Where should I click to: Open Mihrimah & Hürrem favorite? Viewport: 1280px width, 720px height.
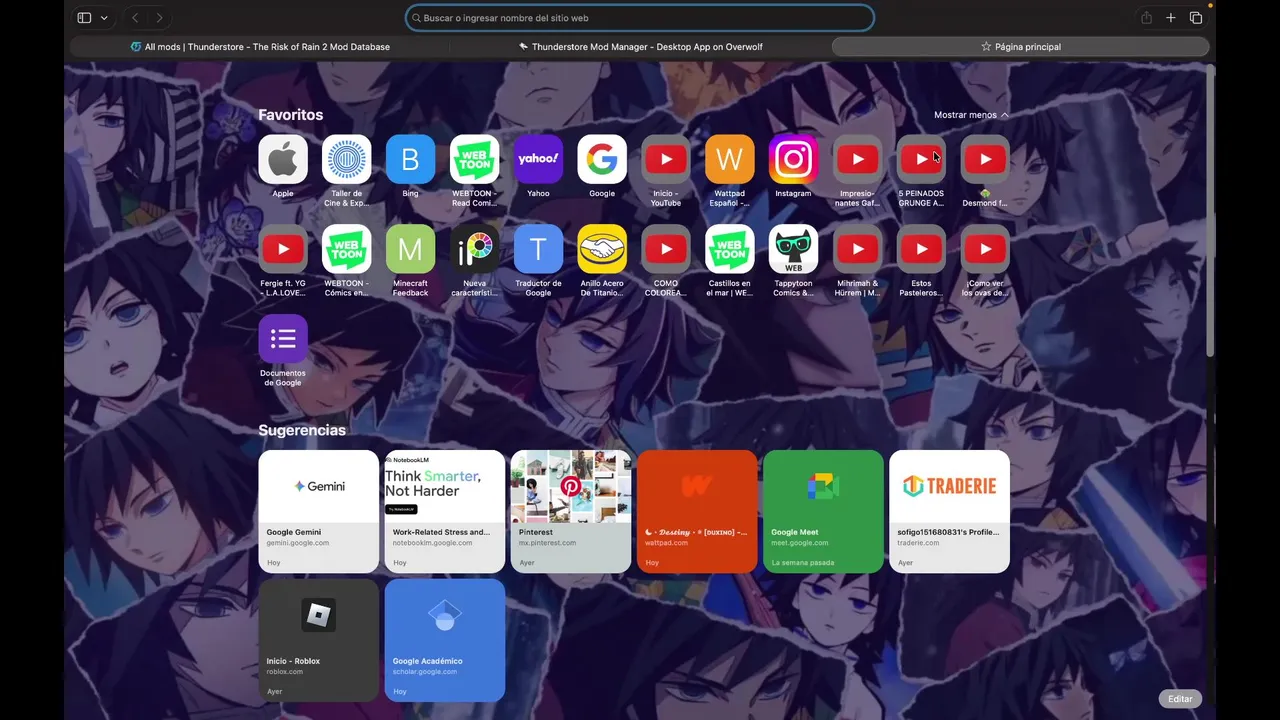click(x=857, y=249)
